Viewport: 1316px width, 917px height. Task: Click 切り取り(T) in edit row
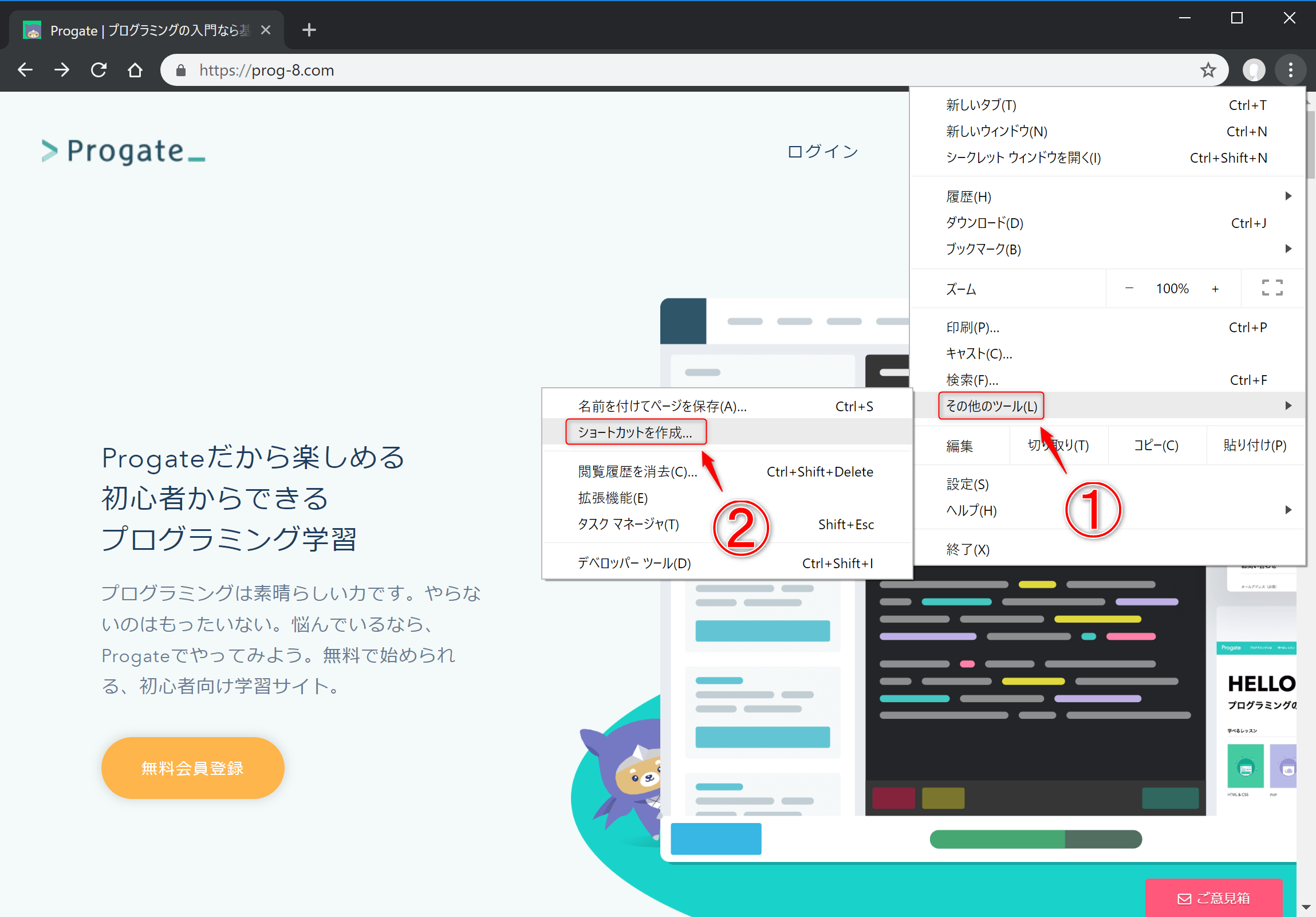tap(1058, 445)
